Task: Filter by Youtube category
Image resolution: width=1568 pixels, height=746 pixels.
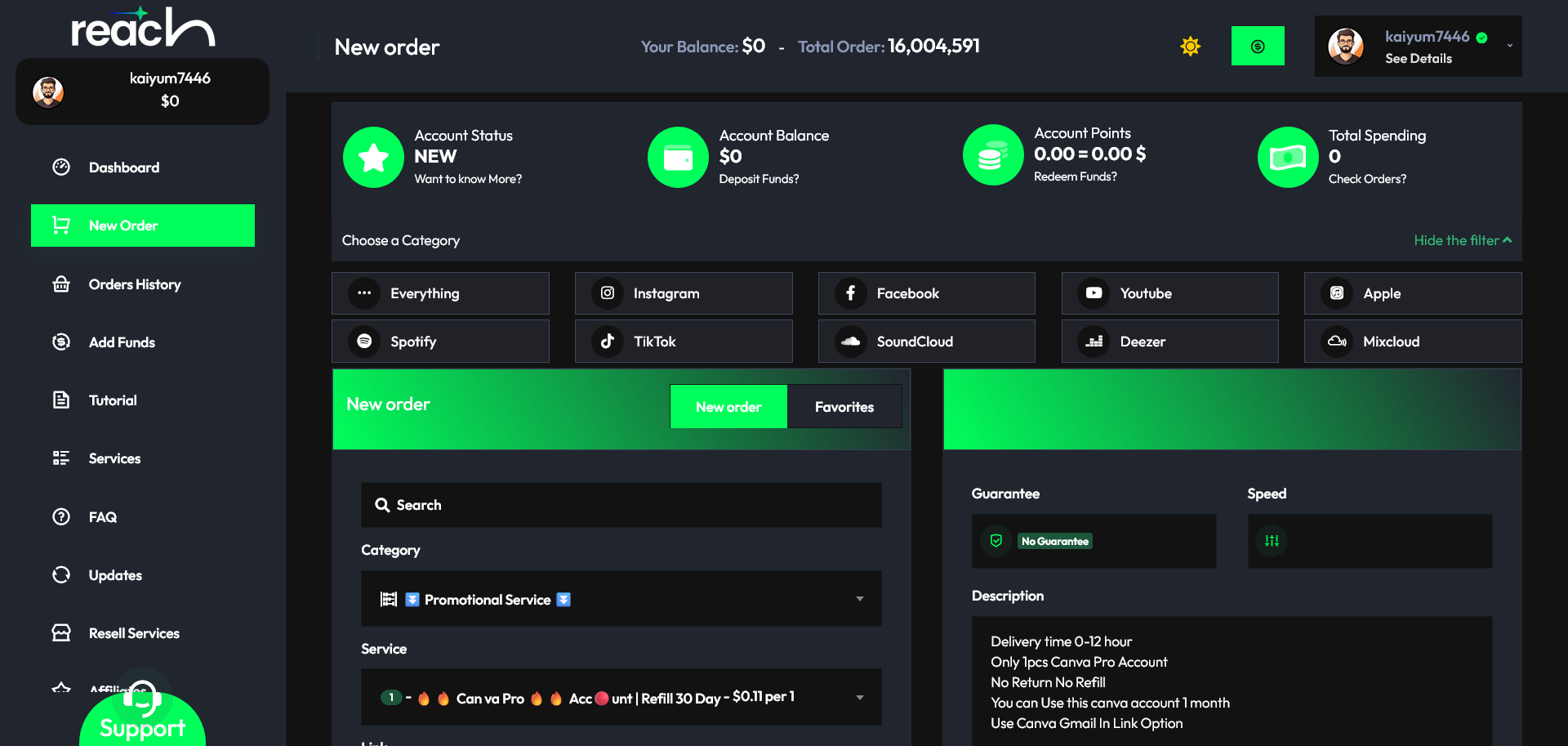Action: tap(1170, 293)
